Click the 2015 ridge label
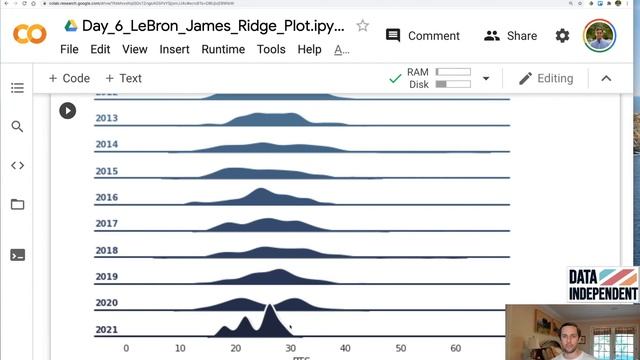Viewport: 640px width, 360px height. [107, 171]
